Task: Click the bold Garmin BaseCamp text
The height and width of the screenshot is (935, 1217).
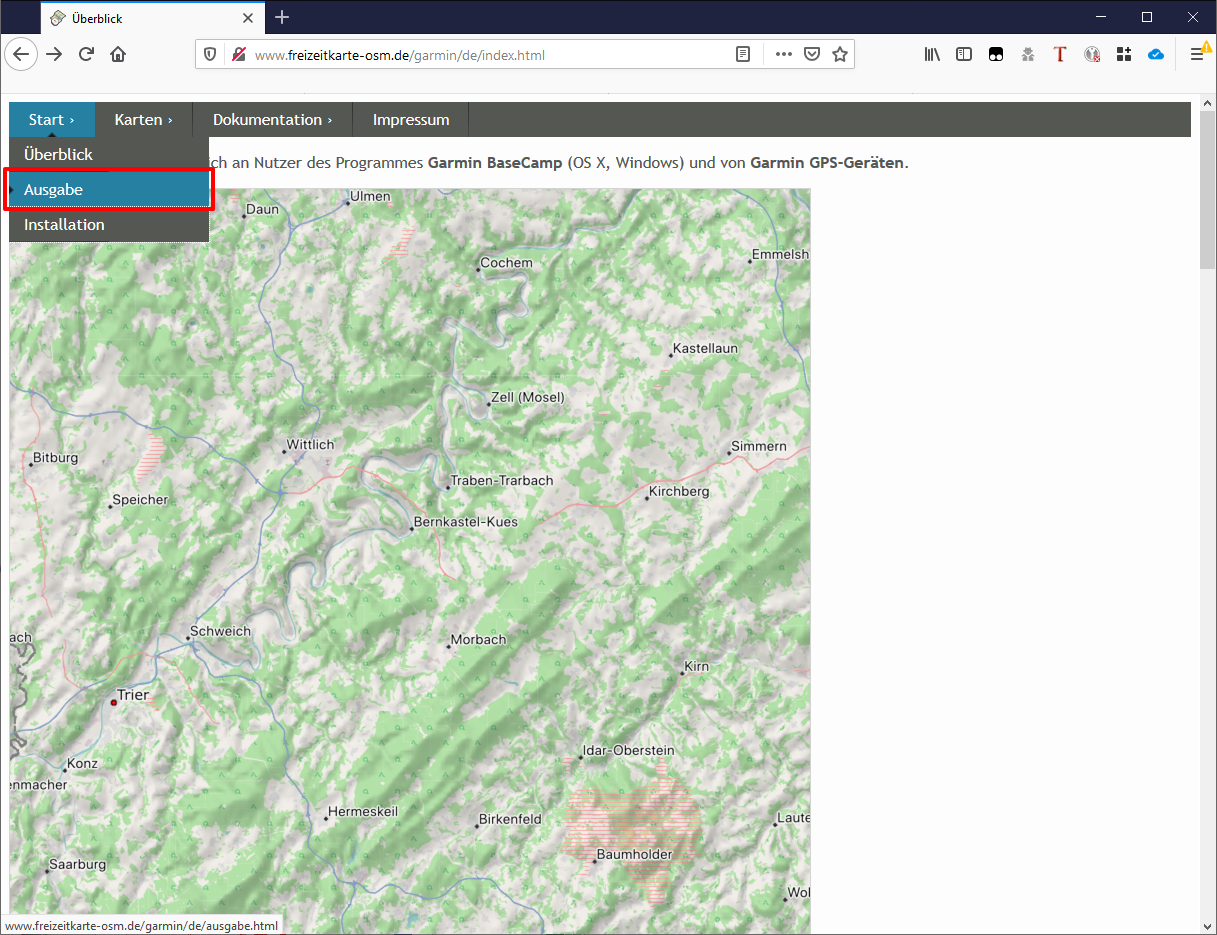Action: [495, 162]
